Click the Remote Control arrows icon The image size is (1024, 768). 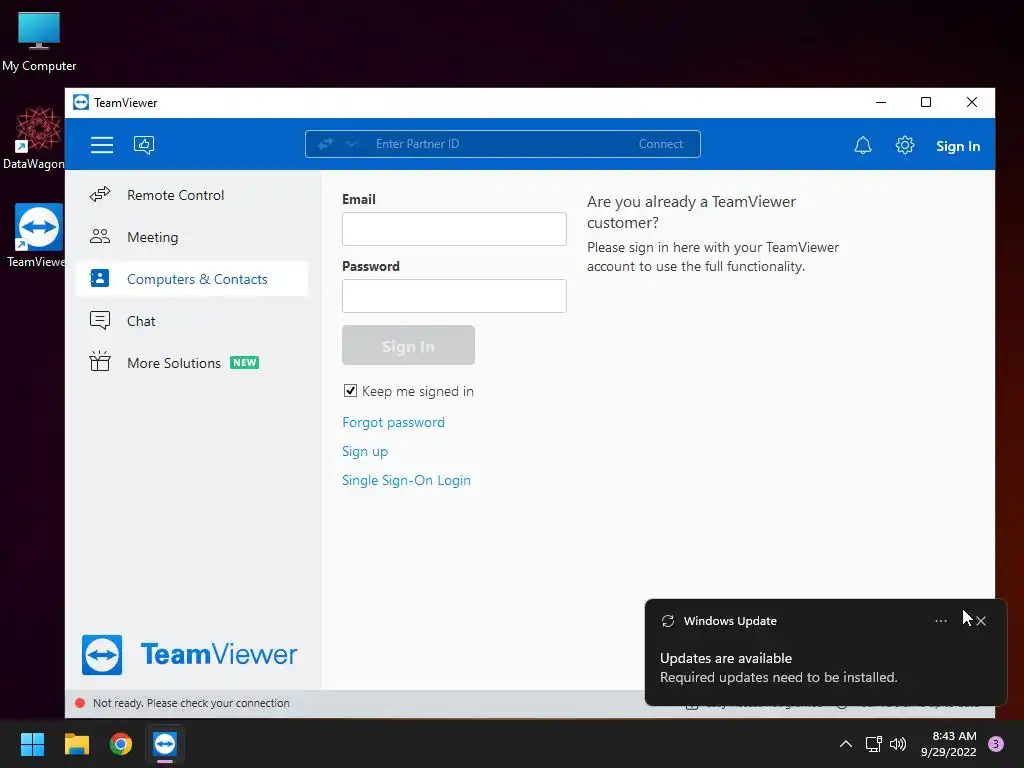(x=100, y=195)
